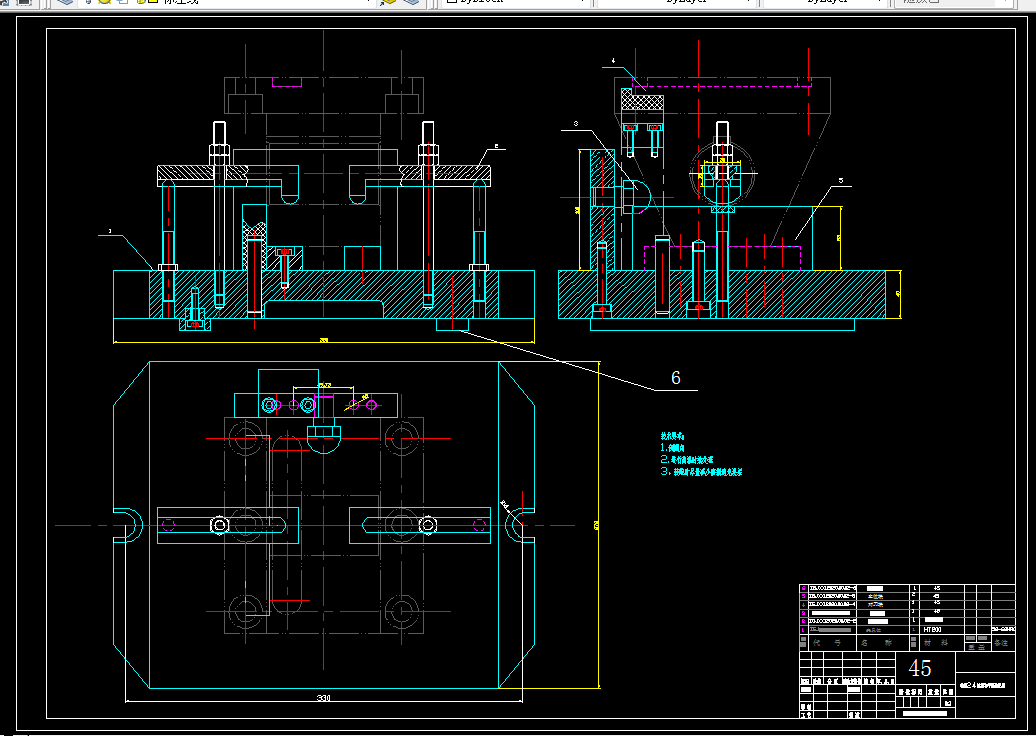Click the large 45 in the title block

(919, 669)
